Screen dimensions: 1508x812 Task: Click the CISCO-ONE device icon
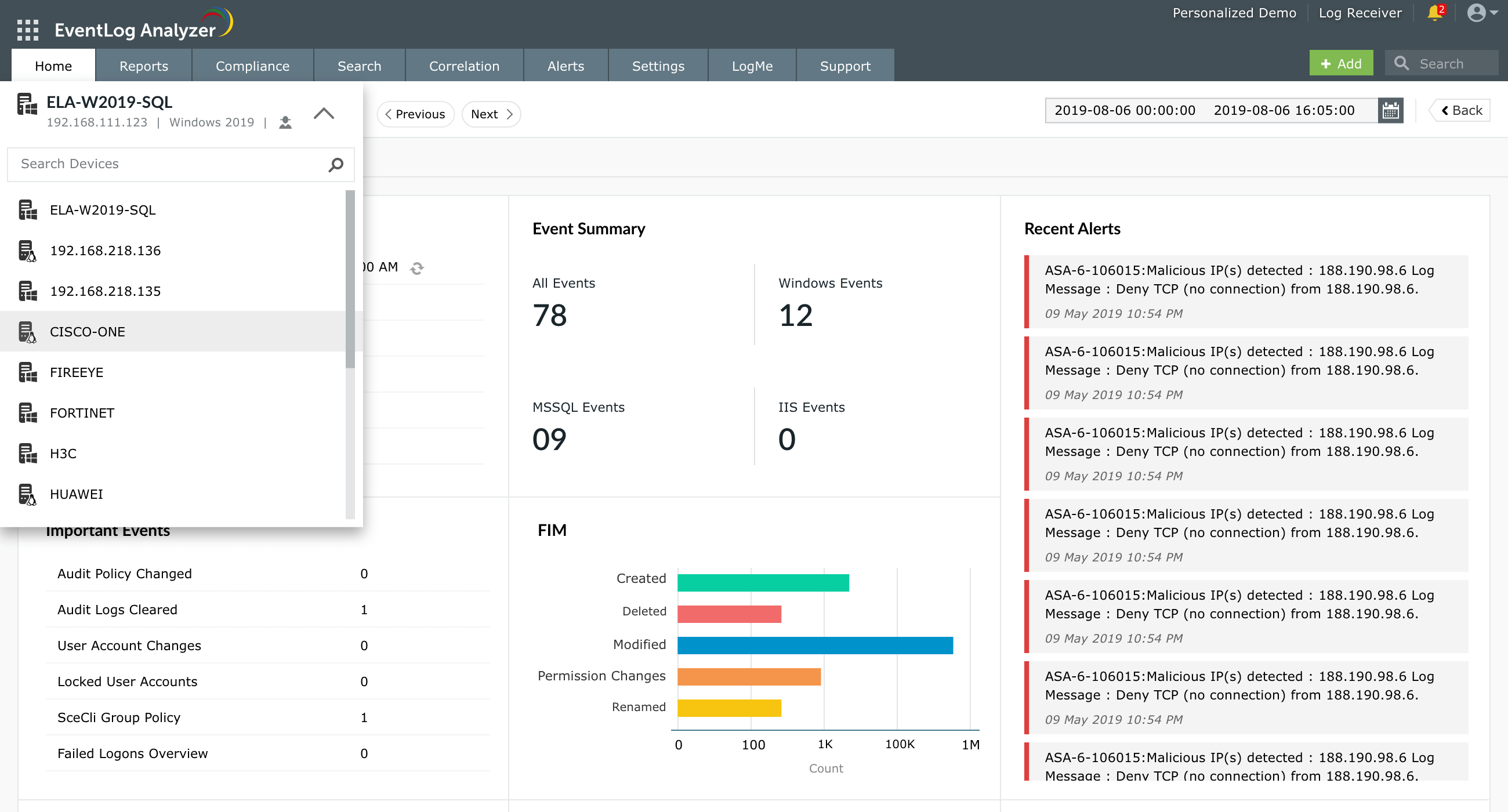pyautogui.click(x=27, y=332)
